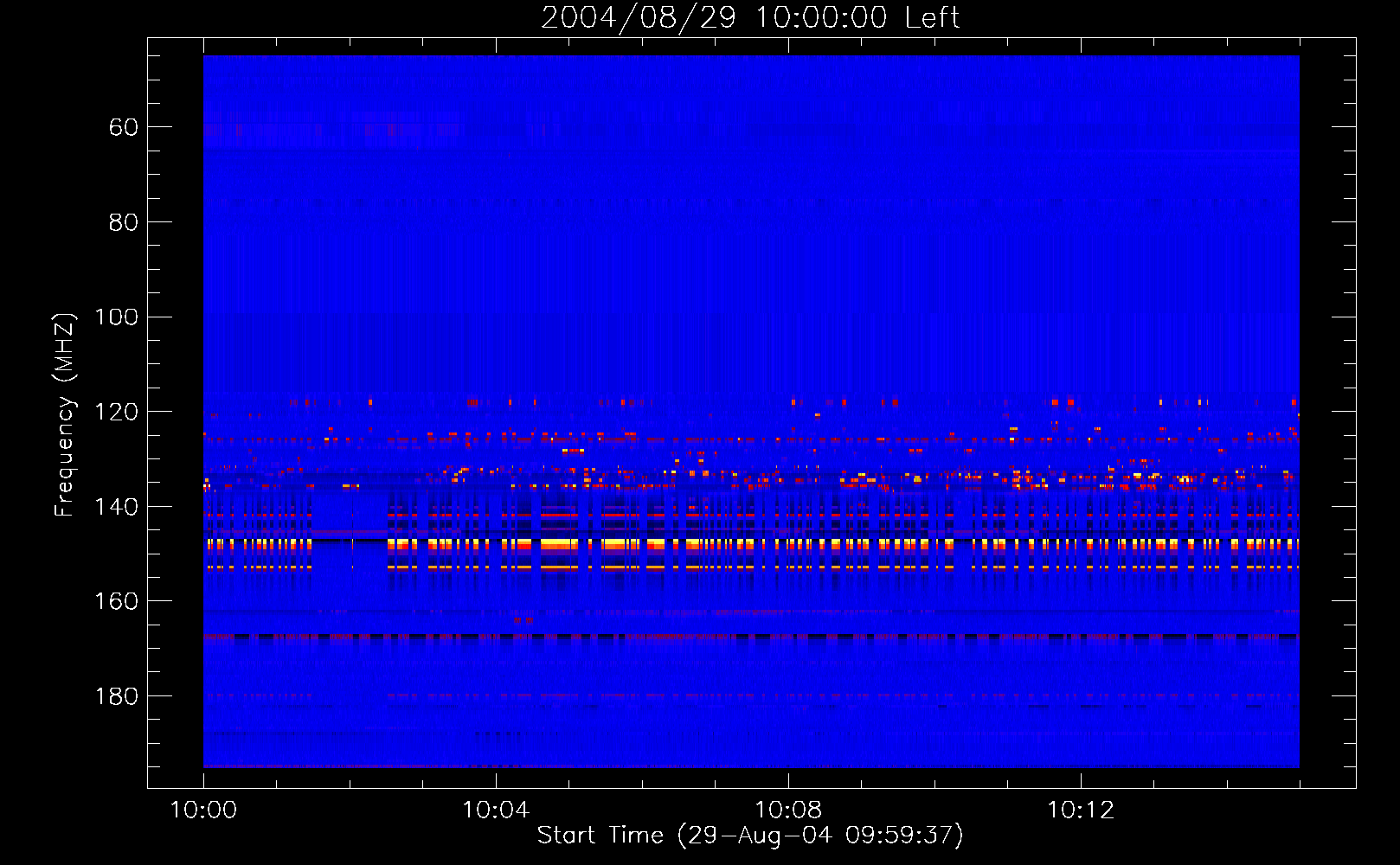
Task: Click the 10:12 time tick label
Action: (1081, 810)
